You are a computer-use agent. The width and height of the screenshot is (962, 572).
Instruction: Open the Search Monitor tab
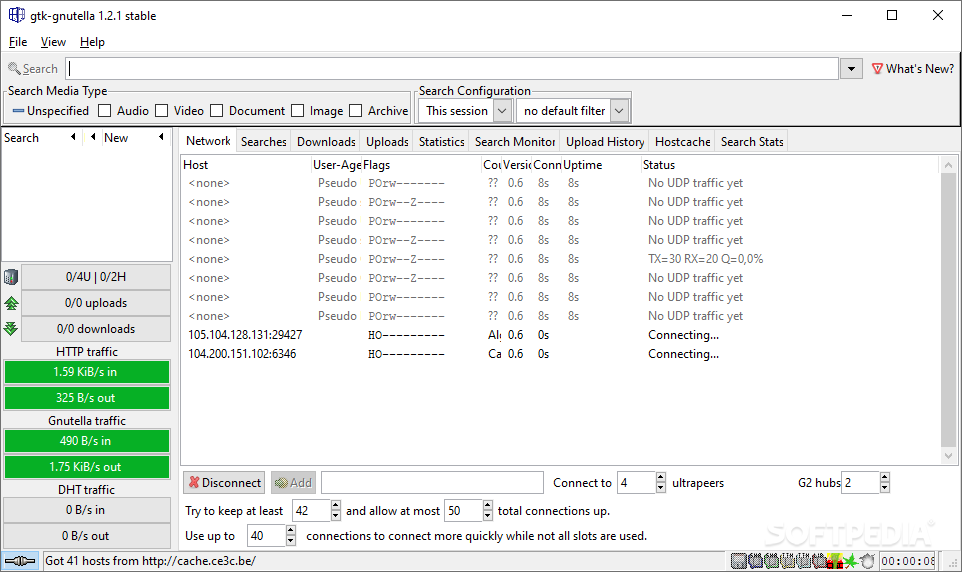click(515, 142)
